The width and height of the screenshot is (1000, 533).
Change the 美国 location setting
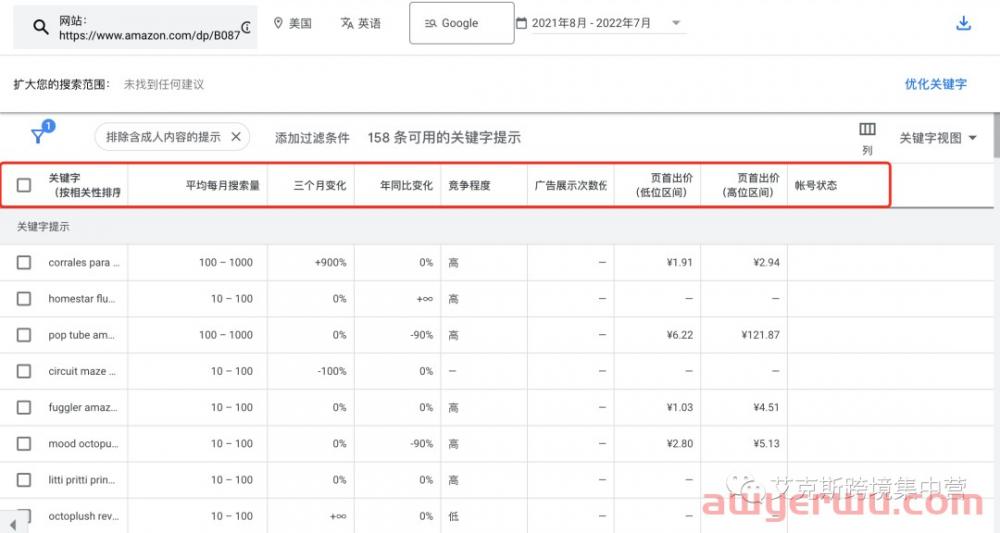[x=293, y=23]
